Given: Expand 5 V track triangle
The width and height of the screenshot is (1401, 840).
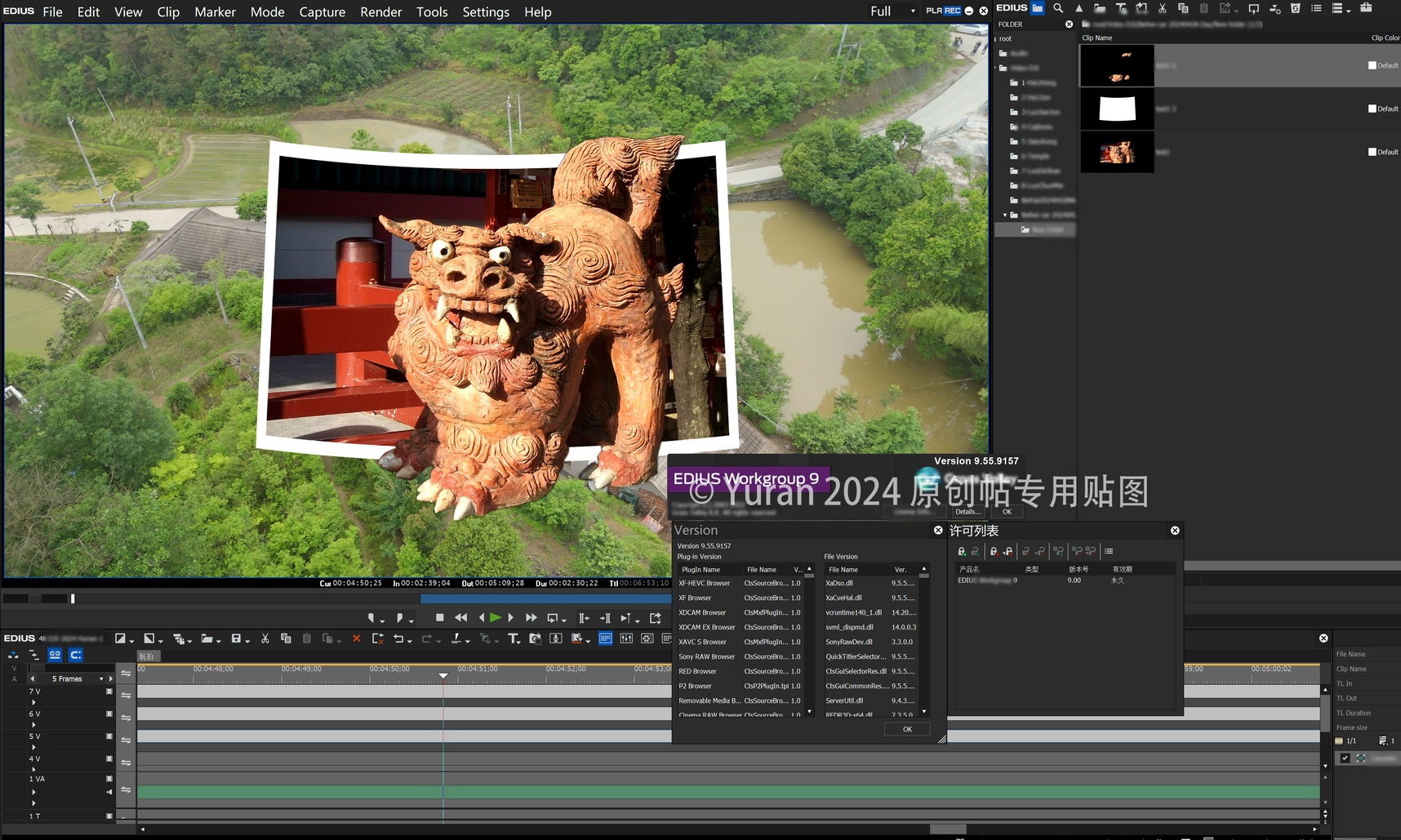Looking at the screenshot, I should pyautogui.click(x=33, y=747).
